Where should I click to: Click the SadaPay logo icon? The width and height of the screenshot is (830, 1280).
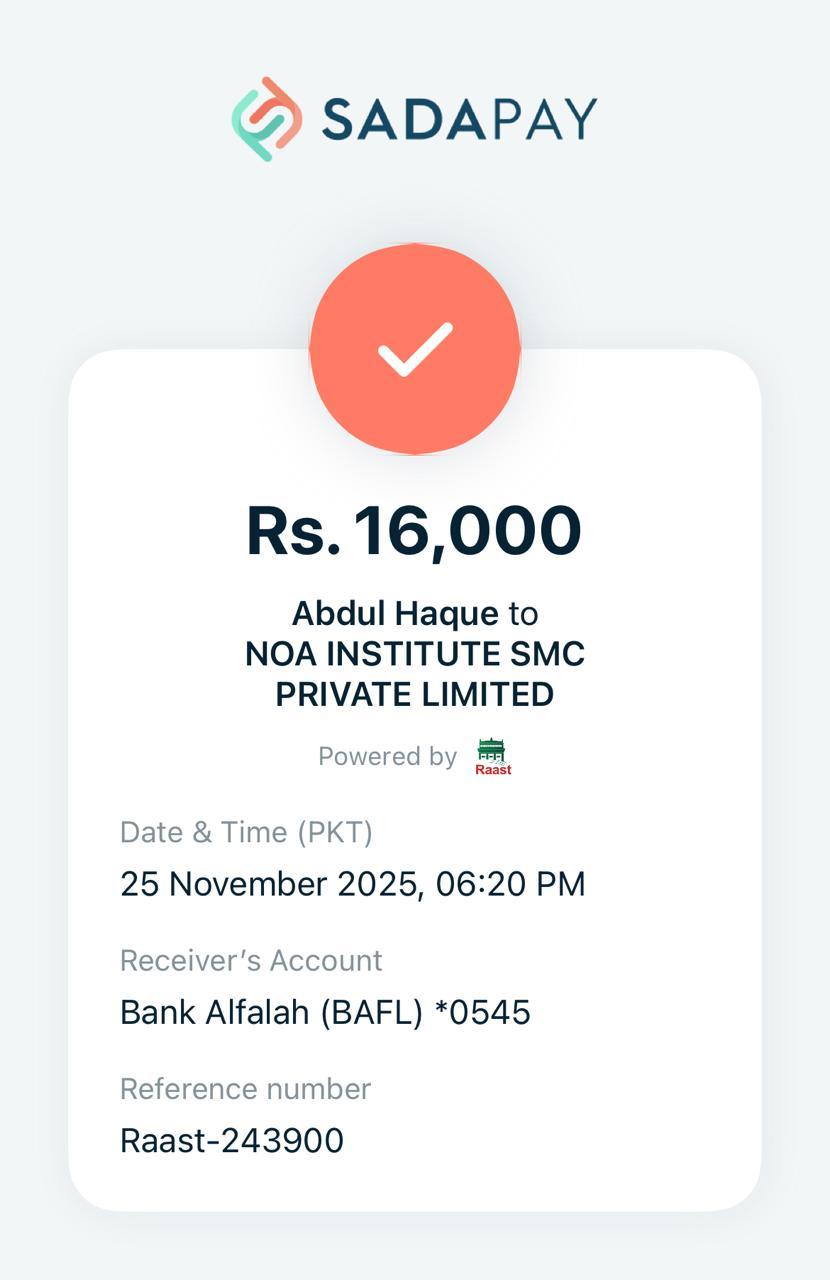coord(266,119)
